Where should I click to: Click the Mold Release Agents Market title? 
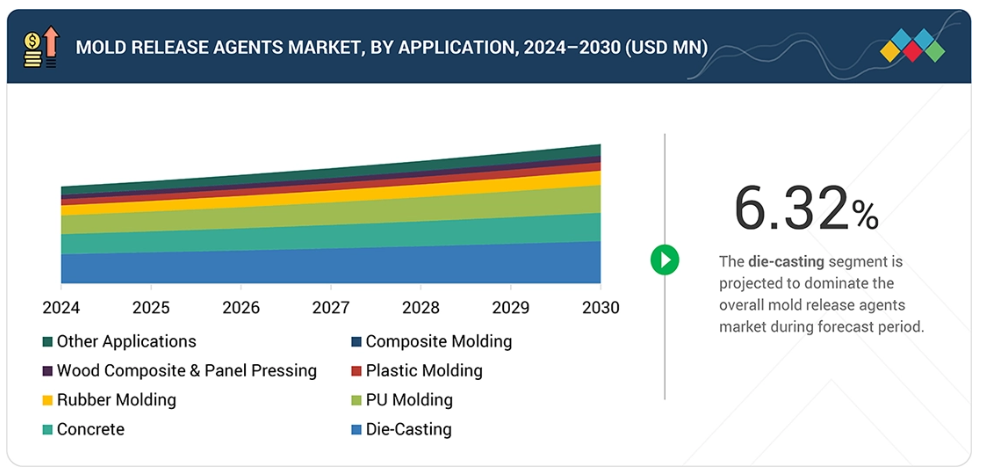point(391,47)
